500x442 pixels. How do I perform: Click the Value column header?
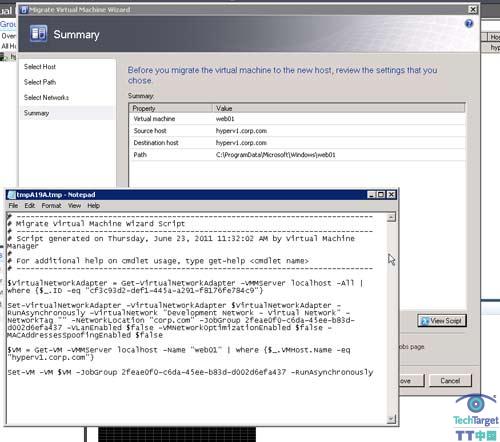tap(338, 108)
